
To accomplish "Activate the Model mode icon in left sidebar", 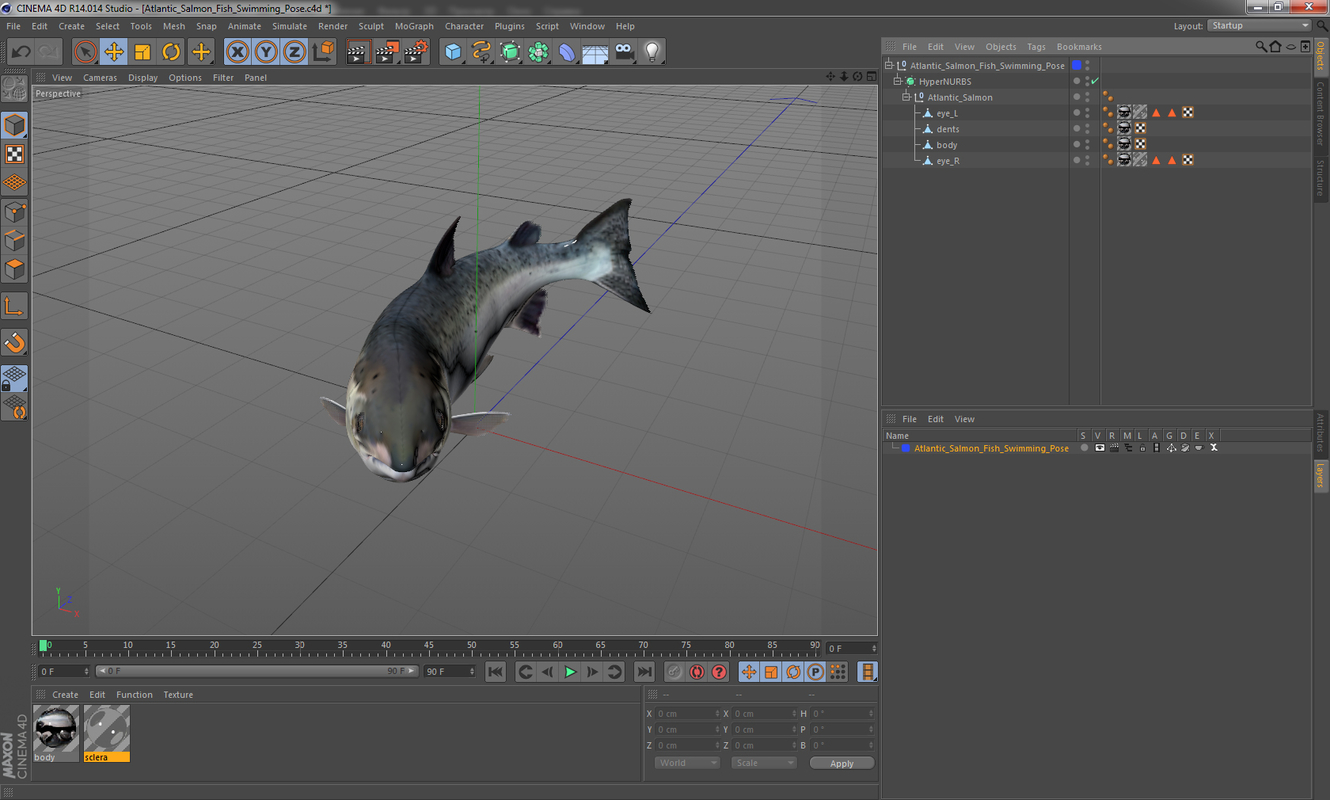I will [x=14, y=125].
